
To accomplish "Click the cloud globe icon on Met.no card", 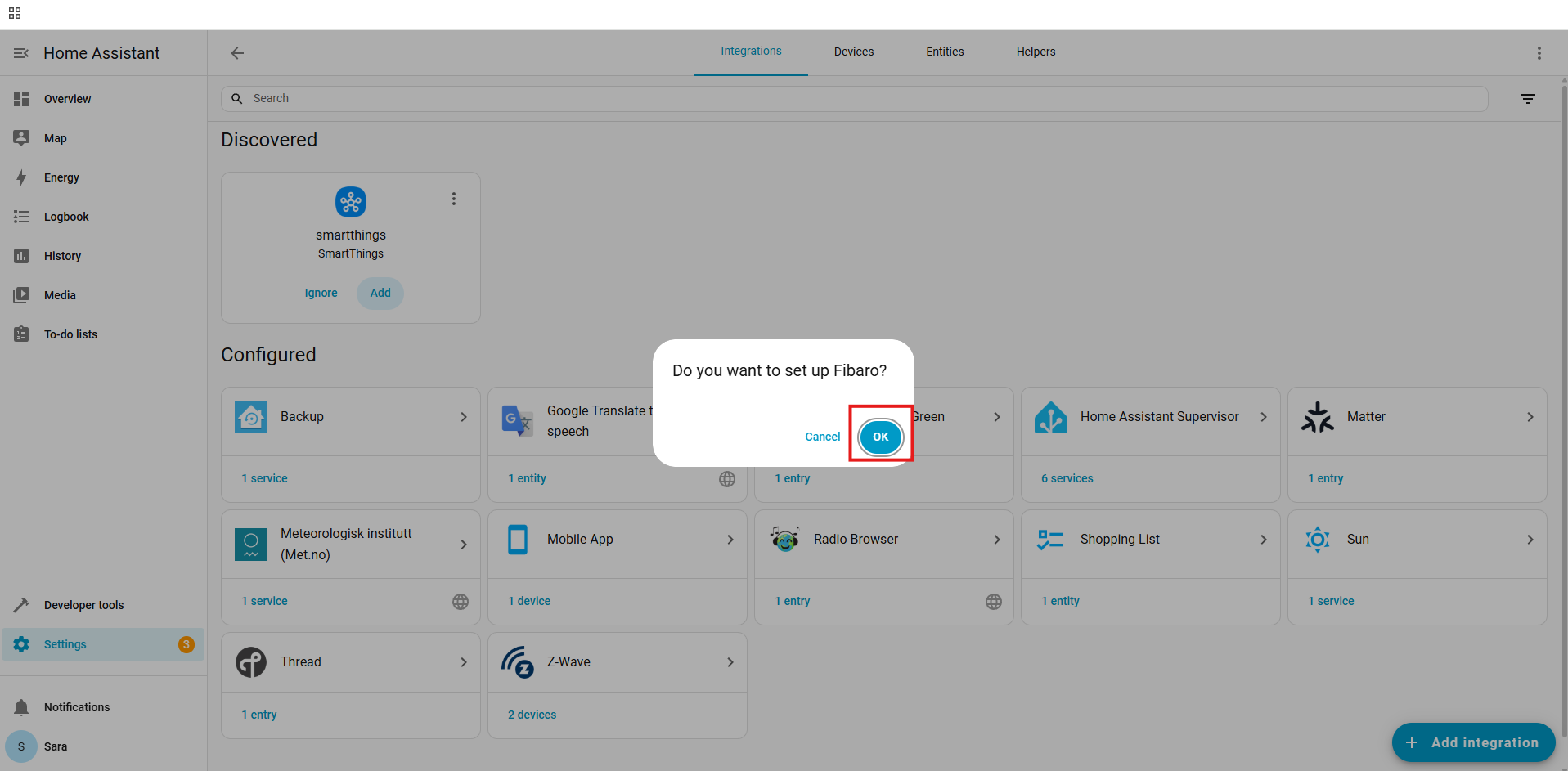I will point(461,602).
